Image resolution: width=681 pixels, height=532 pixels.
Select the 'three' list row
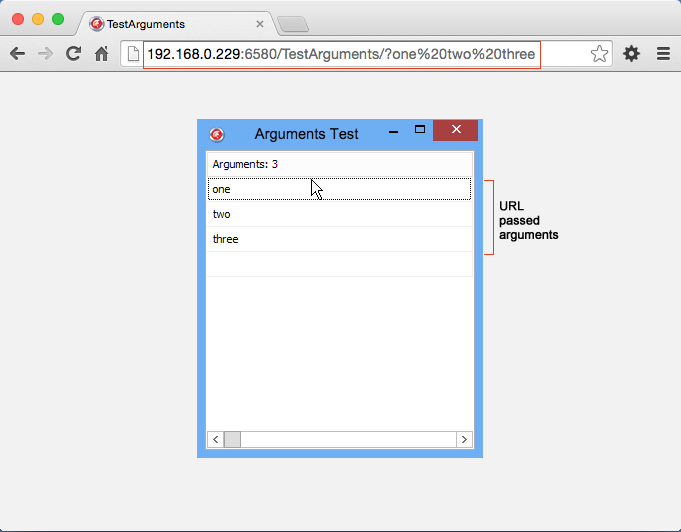(x=339, y=239)
